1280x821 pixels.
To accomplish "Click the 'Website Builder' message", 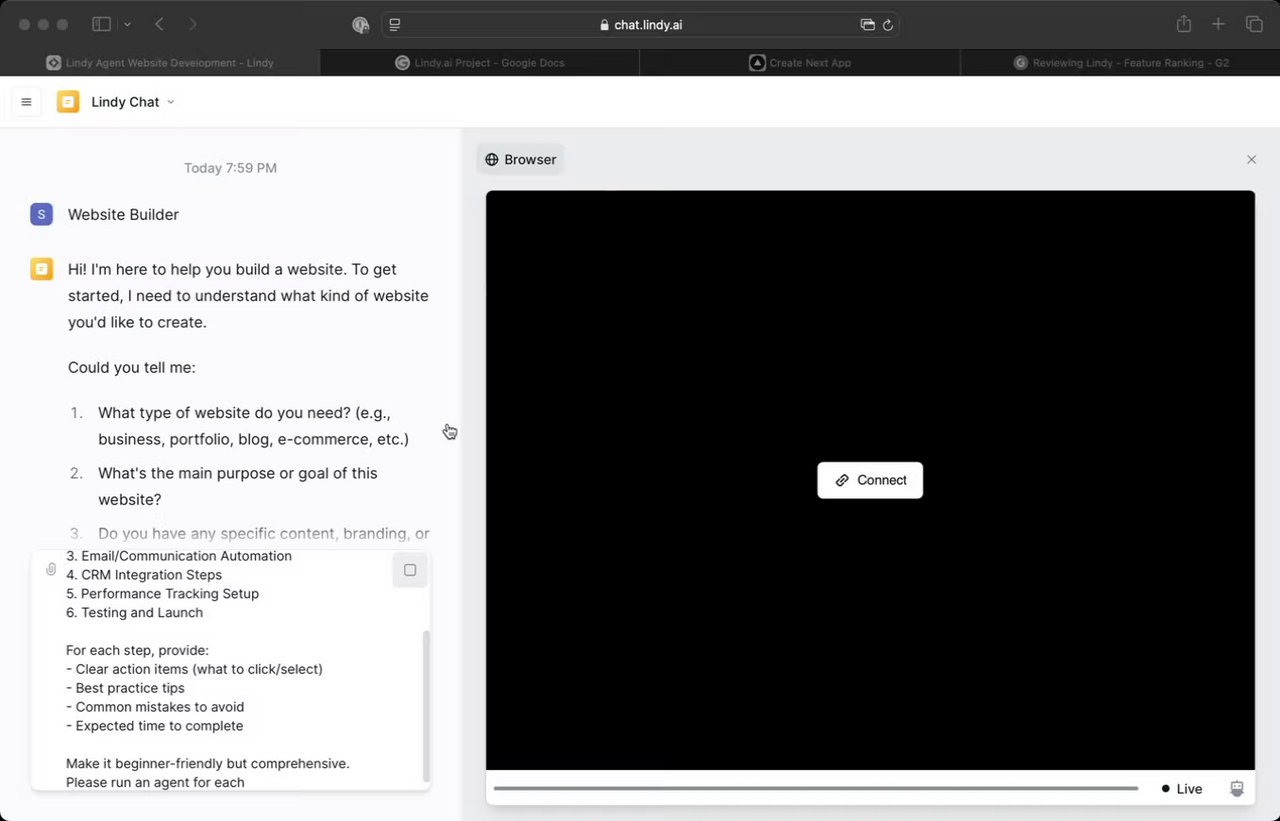I will pos(124,214).
